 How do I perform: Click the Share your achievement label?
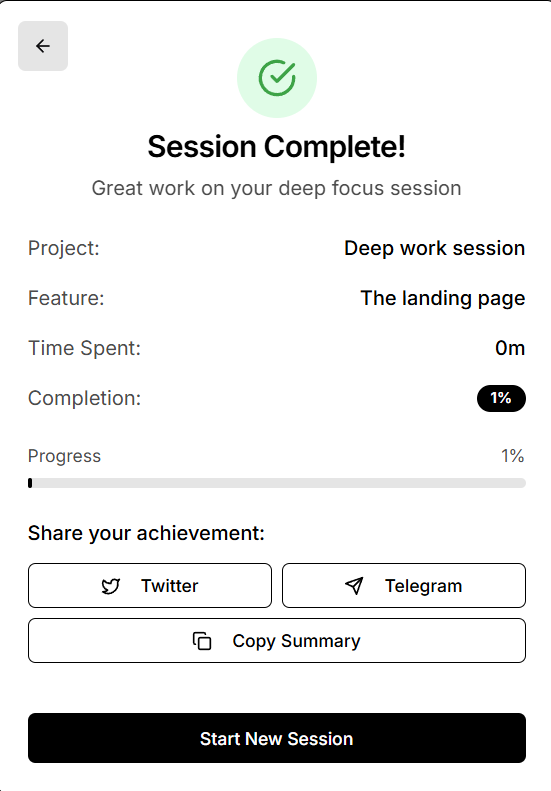point(146,533)
